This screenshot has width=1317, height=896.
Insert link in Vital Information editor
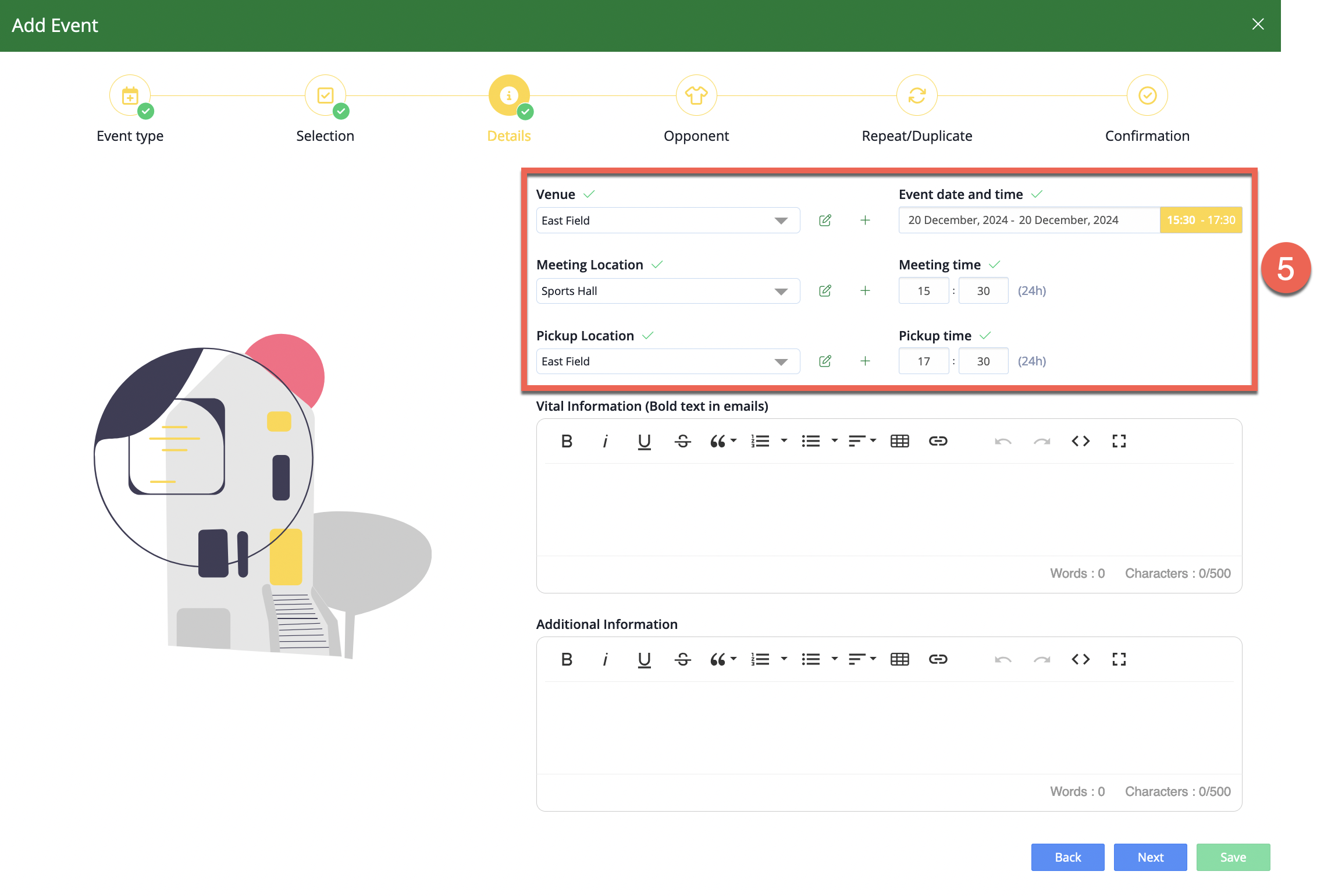[938, 442]
